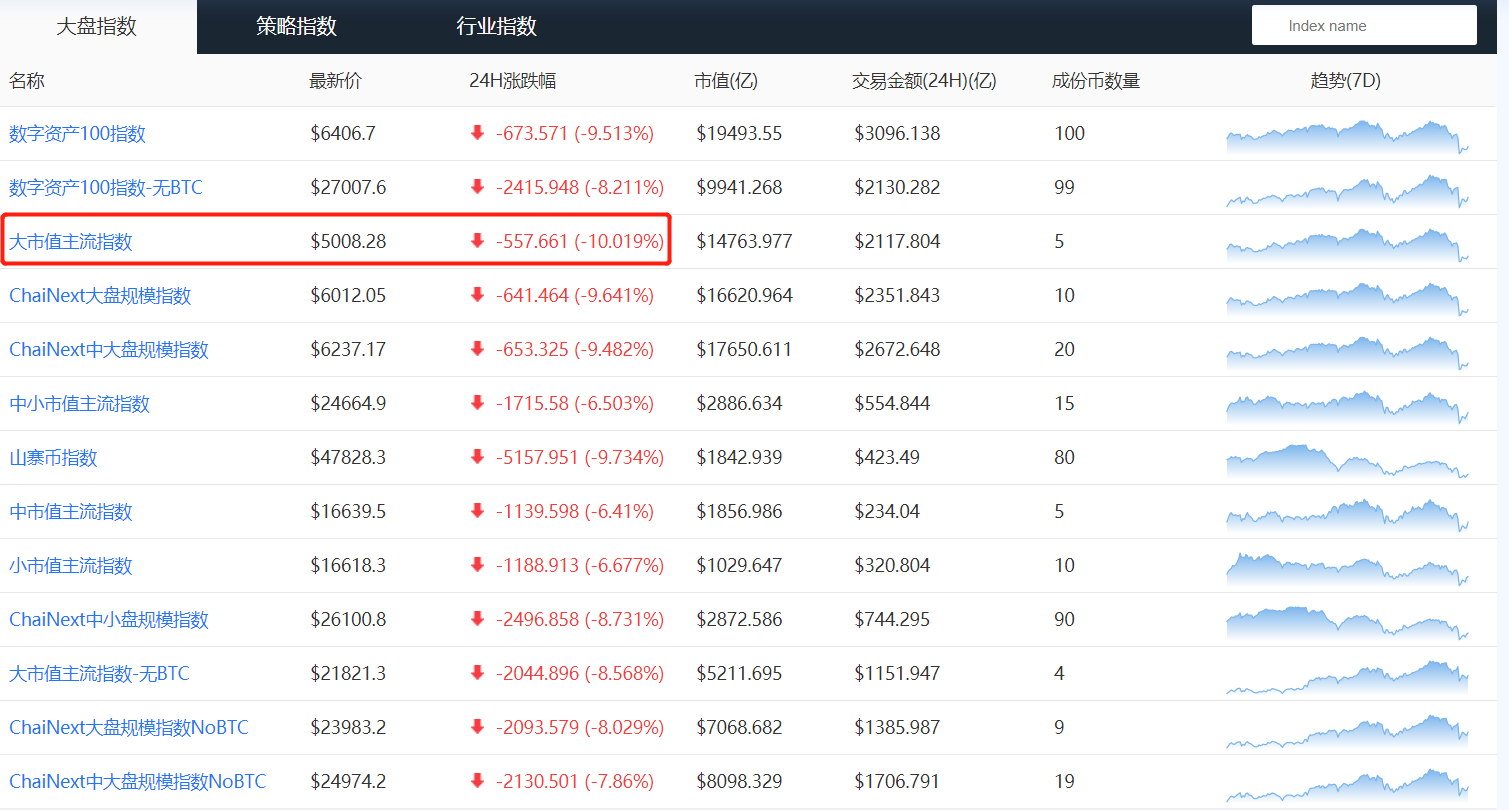Image resolution: width=1509 pixels, height=810 pixels.
Task: Open the ChaiNext中大盘规模指数 link
Action: click(x=109, y=350)
